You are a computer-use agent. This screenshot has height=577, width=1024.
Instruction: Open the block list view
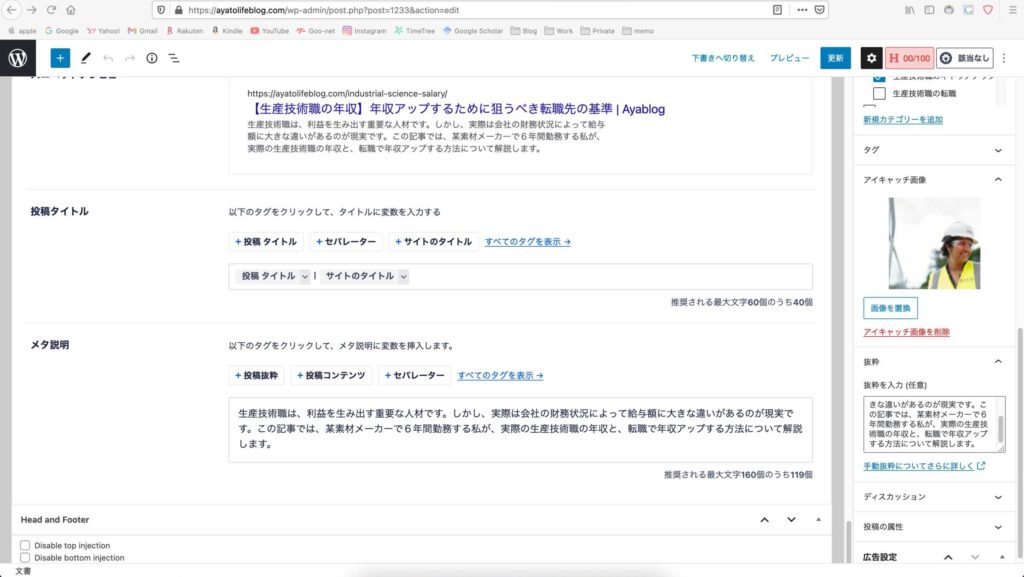[x=174, y=58]
